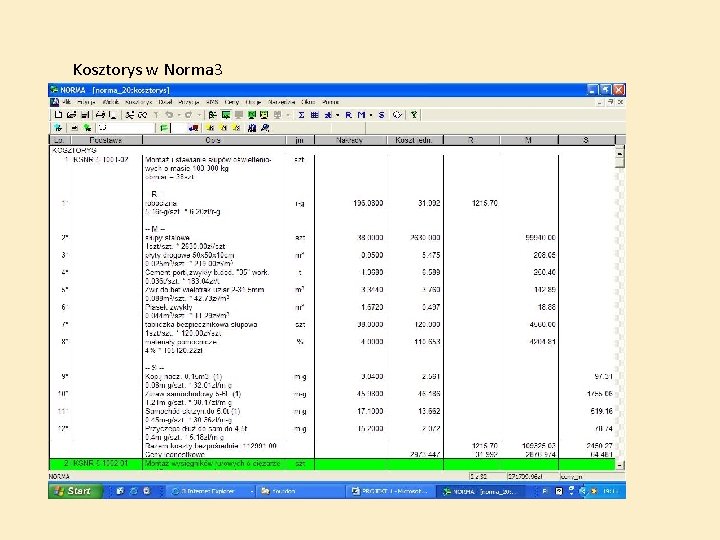Click the Redo arrow icon
Image resolution: width=720 pixels, height=540 pixels.
(188, 115)
